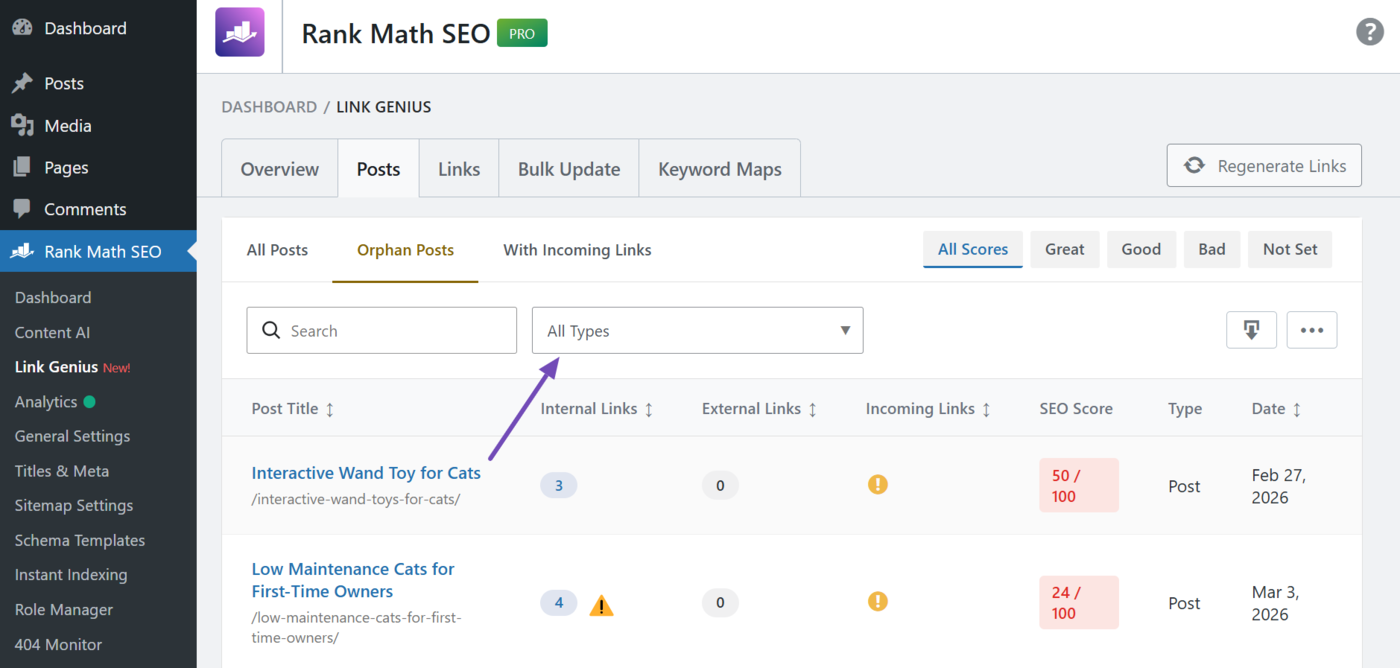Image resolution: width=1400 pixels, height=668 pixels.
Task: Sort by Internal Links arrows icon
Action: tap(649, 409)
